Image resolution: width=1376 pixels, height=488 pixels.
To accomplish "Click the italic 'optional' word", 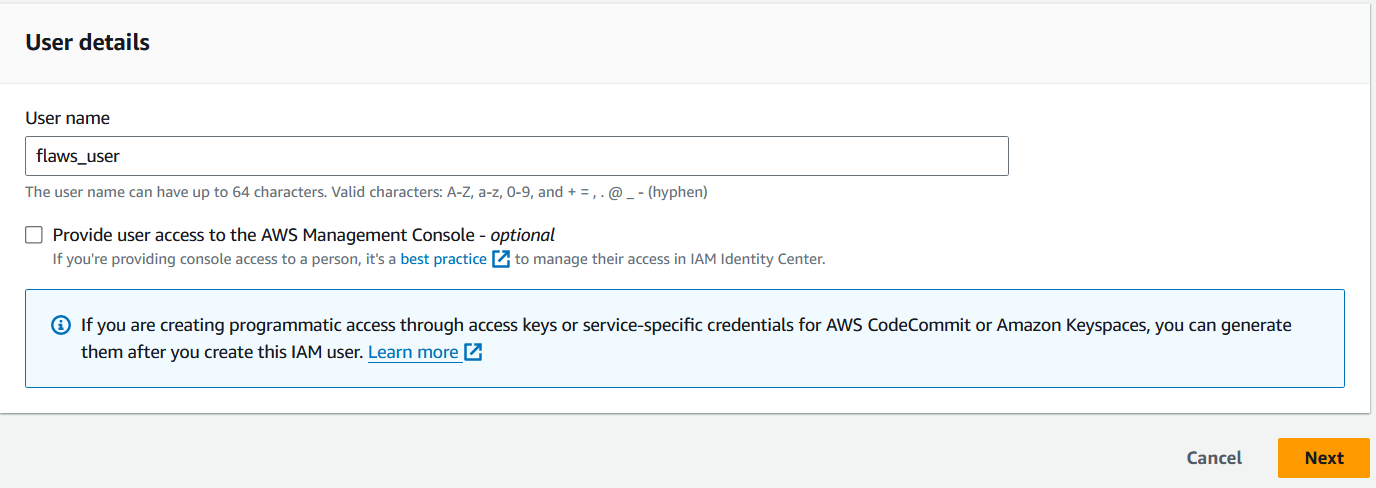I will [x=522, y=235].
